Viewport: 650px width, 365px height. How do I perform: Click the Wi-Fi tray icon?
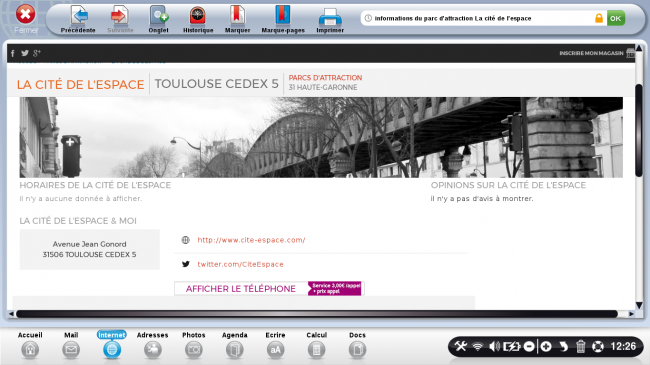[x=478, y=346]
